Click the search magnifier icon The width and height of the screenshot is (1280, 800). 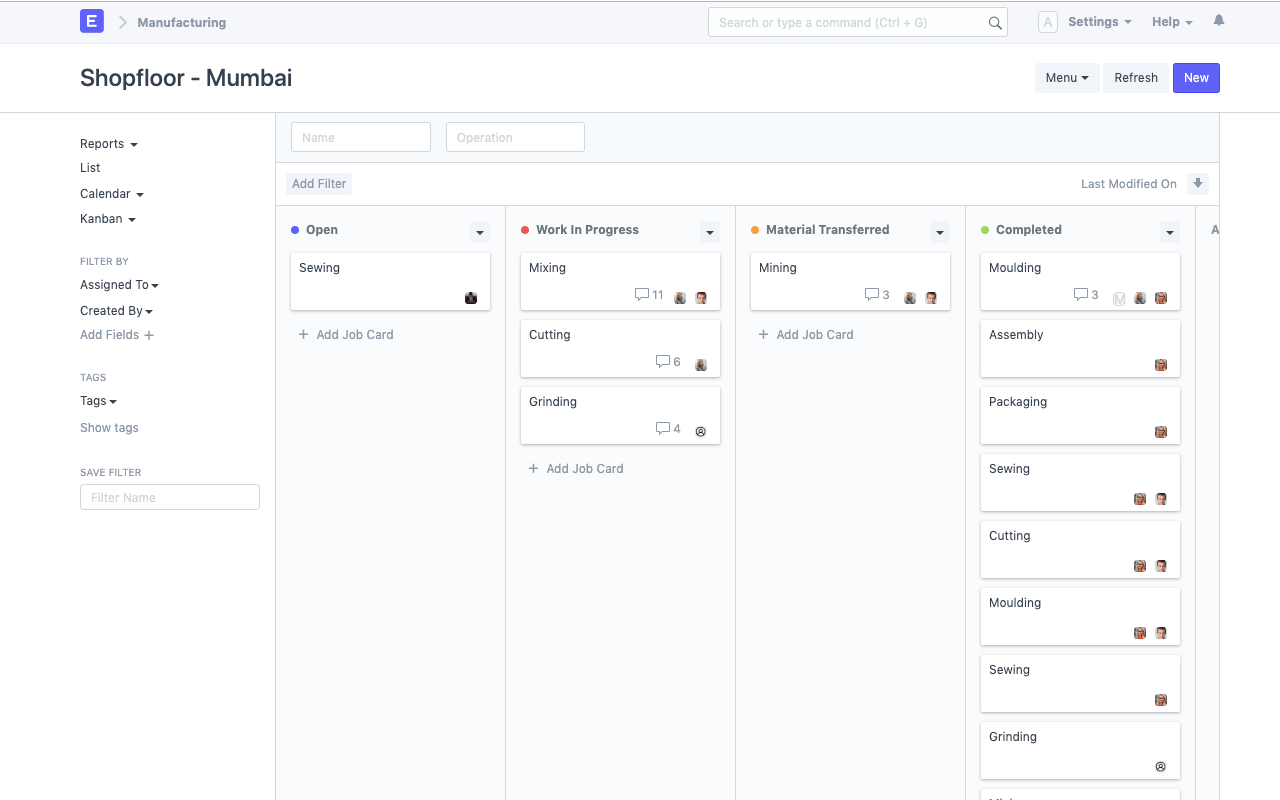(x=994, y=23)
